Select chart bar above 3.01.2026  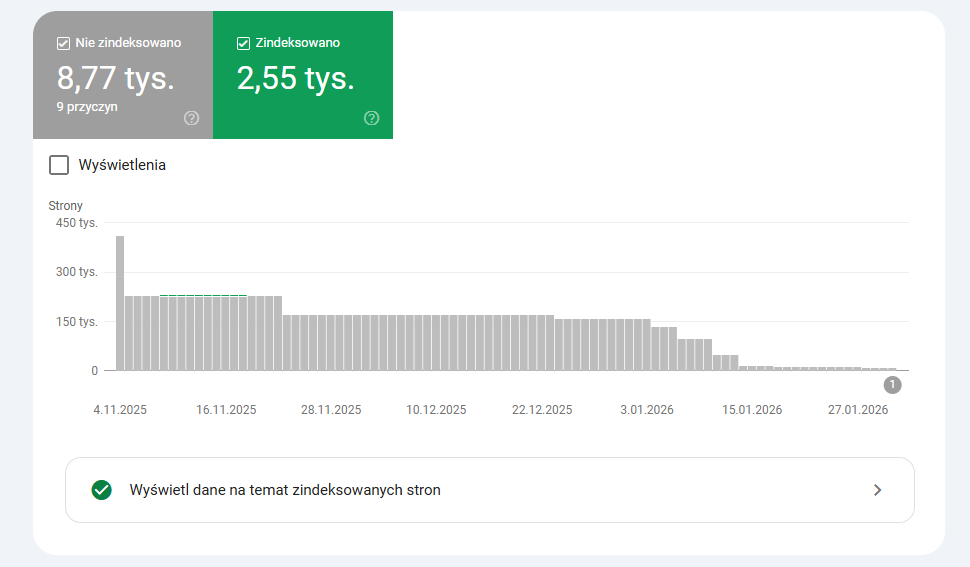(x=646, y=345)
